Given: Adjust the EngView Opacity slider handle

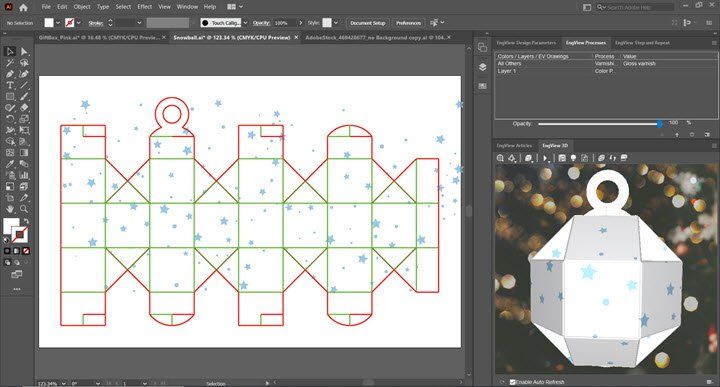Looking at the screenshot, I should pos(659,123).
